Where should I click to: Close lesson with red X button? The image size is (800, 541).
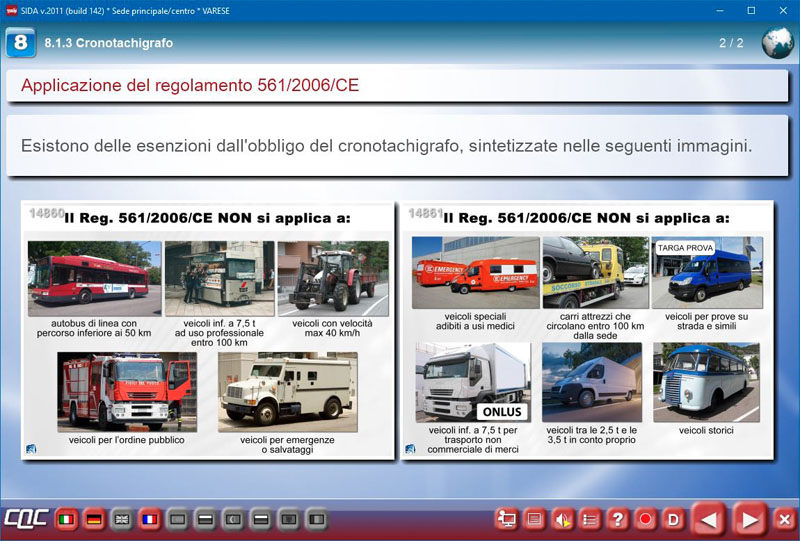784,520
